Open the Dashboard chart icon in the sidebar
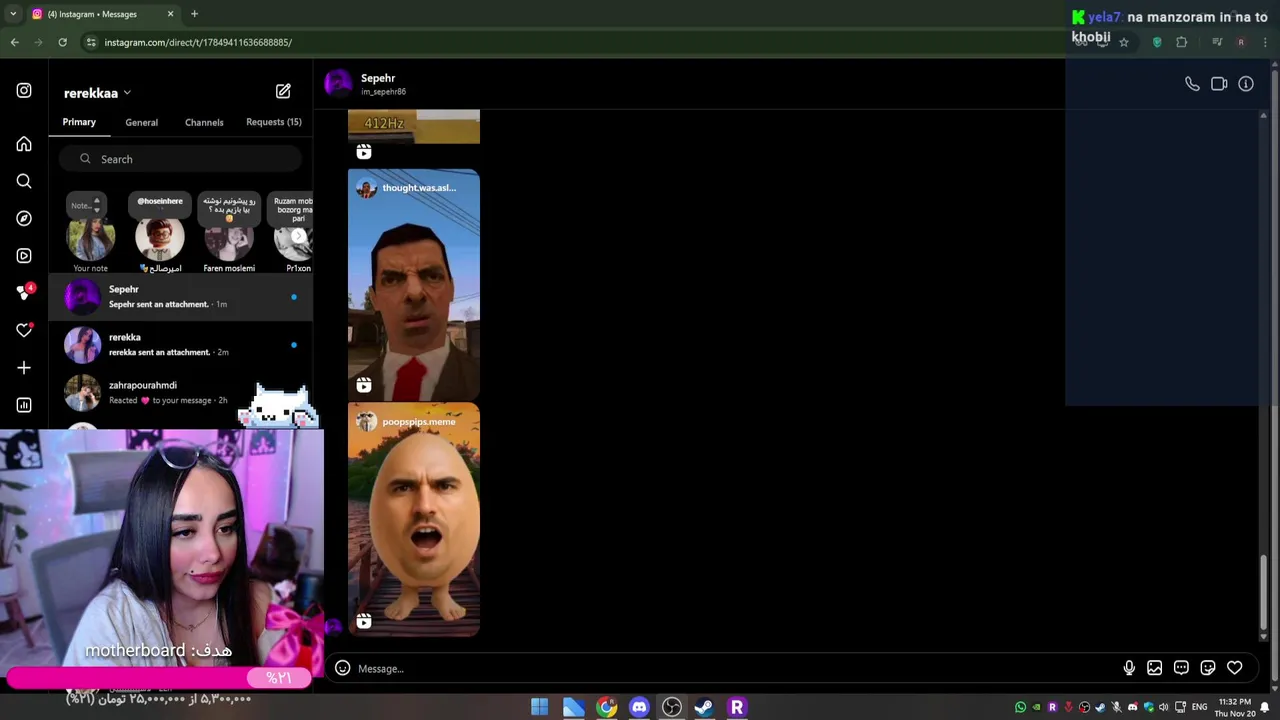Viewport: 1280px width, 720px height. coord(24,405)
